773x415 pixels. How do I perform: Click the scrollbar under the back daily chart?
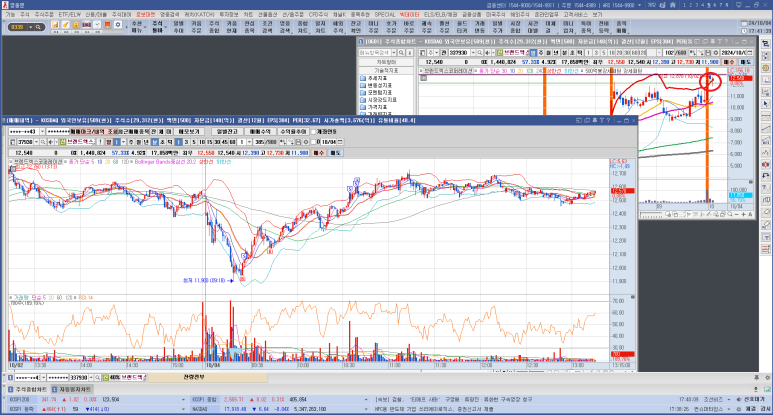coord(651,214)
